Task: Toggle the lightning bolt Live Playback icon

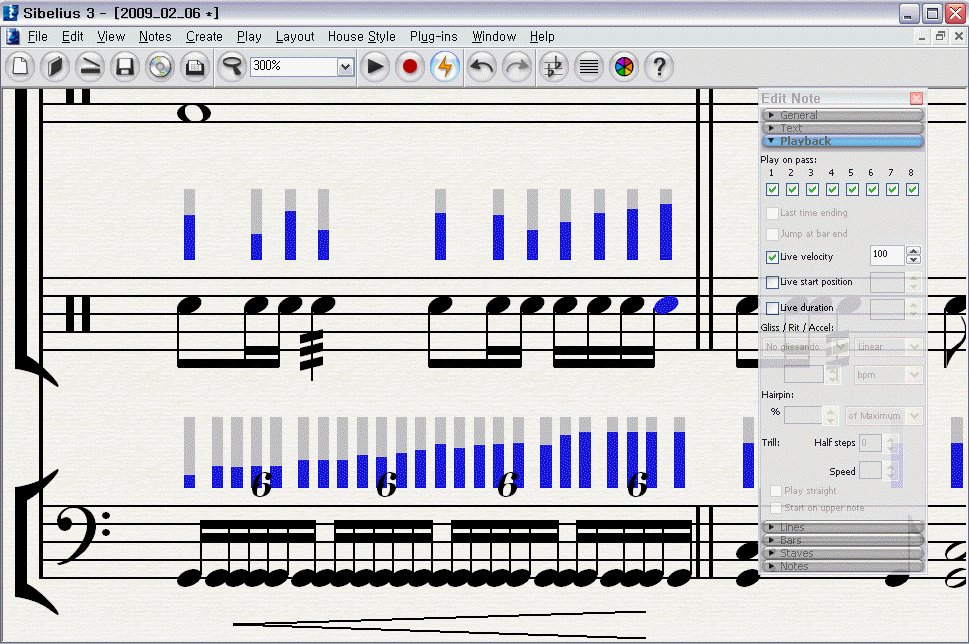Action: (445, 67)
